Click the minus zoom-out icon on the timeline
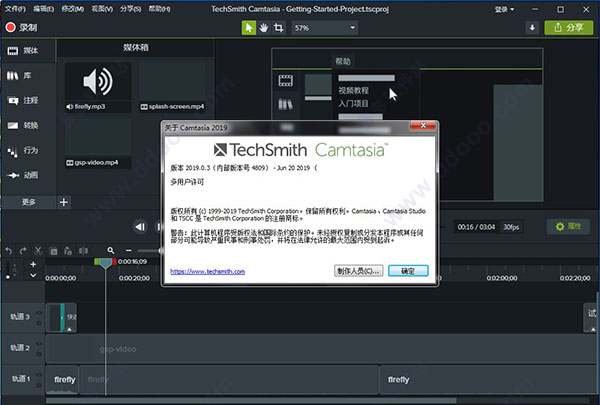This screenshot has height=405, width=600. tap(129, 250)
